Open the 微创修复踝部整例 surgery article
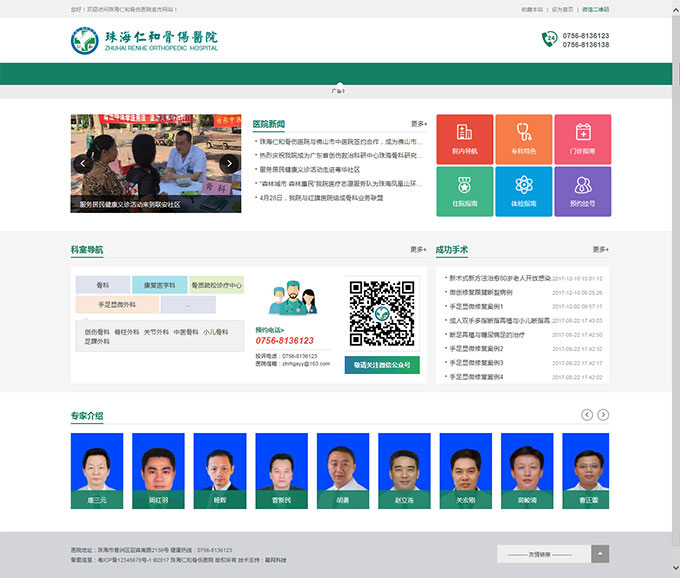 481,292
